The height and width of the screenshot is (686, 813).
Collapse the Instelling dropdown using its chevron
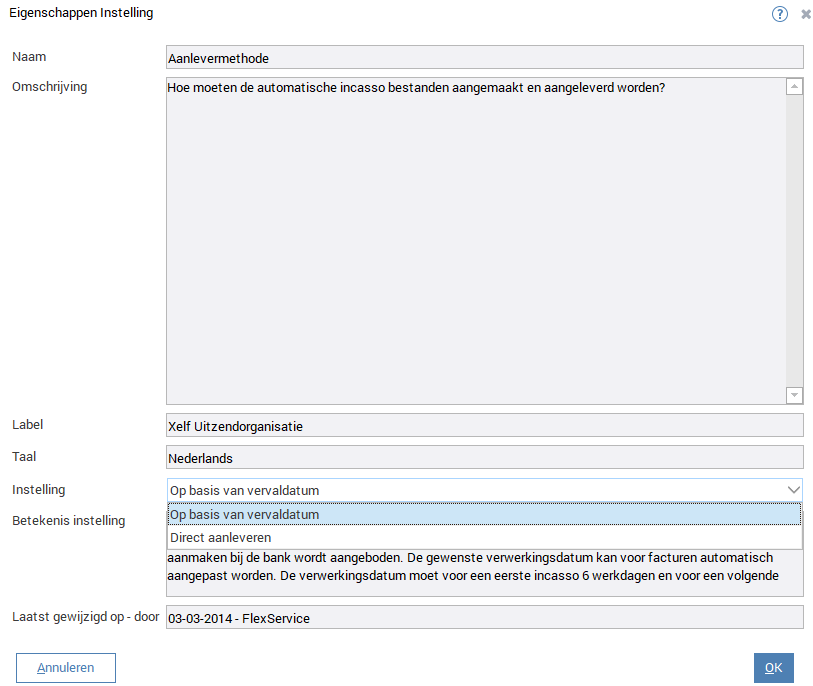point(793,490)
